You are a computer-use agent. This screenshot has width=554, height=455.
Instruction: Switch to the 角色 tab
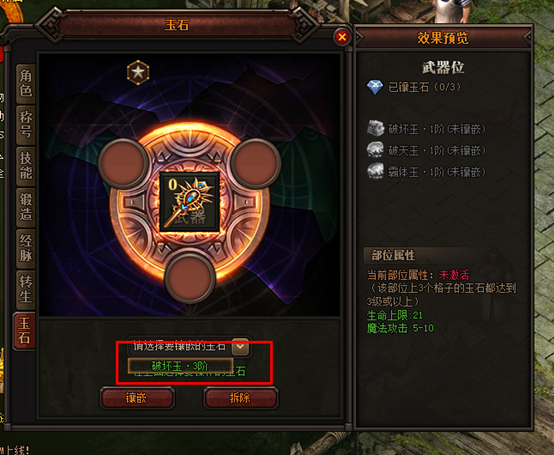[x=26, y=83]
